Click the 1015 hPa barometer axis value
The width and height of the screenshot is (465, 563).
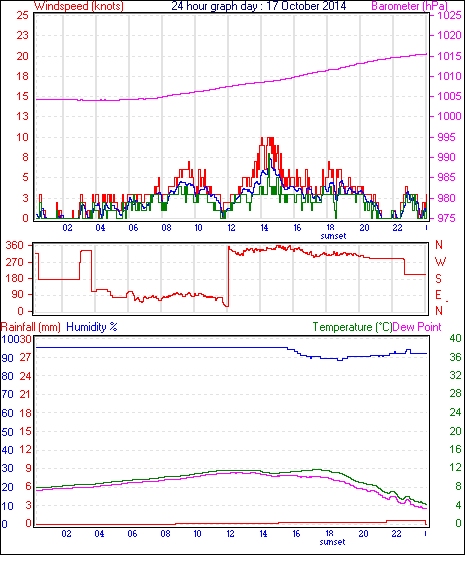pyautogui.click(x=449, y=56)
